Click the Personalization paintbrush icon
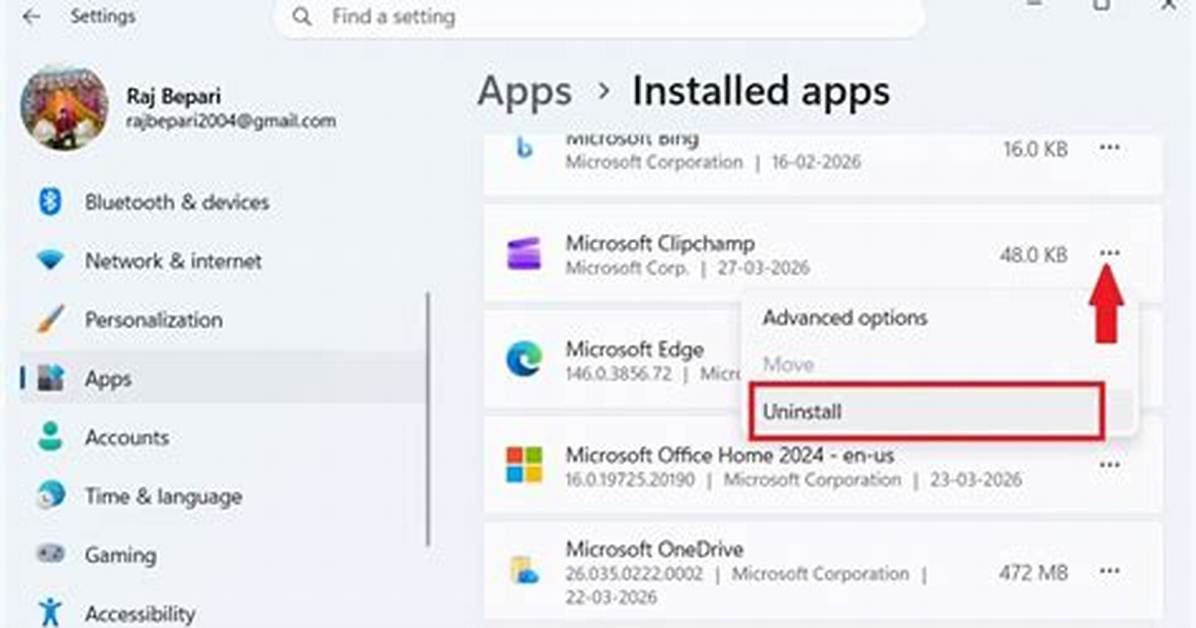This screenshot has width=1196, height=628. [50, 319]
